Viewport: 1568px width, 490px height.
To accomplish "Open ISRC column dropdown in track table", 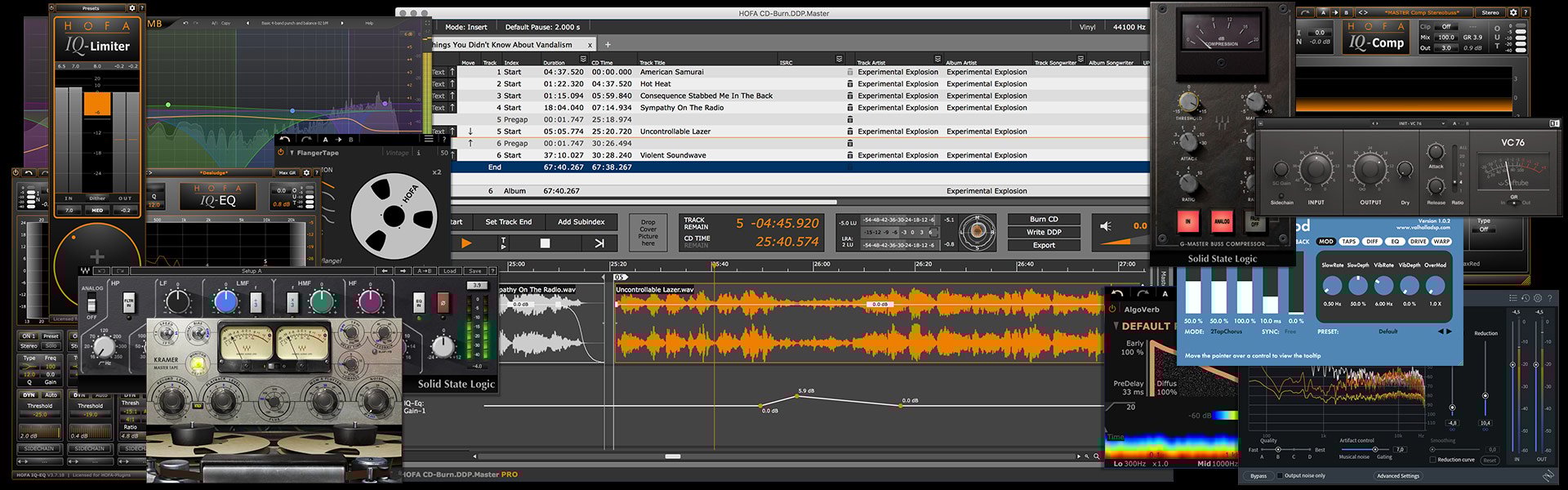I will click(839, 59).
